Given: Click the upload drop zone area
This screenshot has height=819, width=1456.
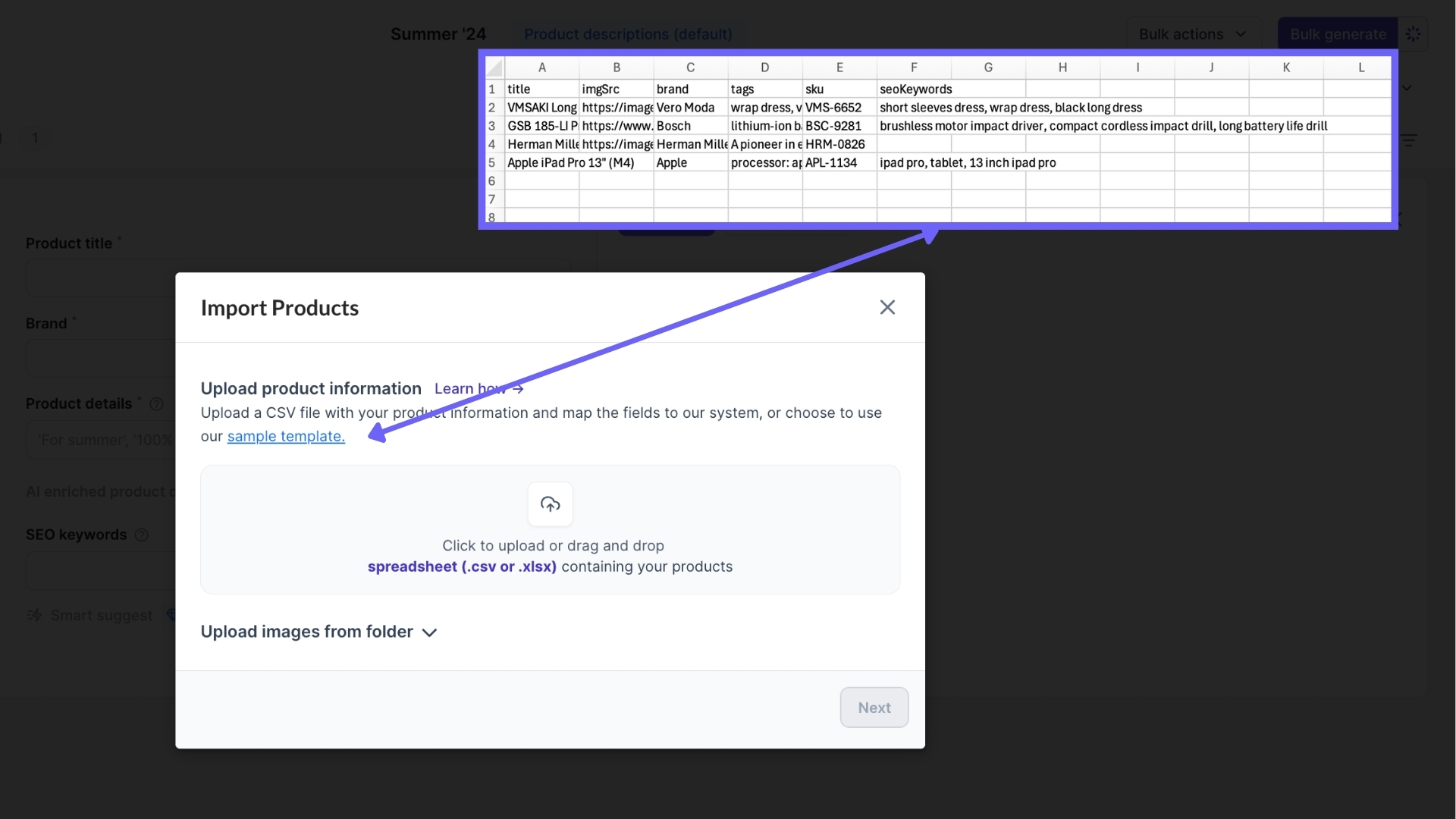Looking at the screenshot, I should point(551,529).
